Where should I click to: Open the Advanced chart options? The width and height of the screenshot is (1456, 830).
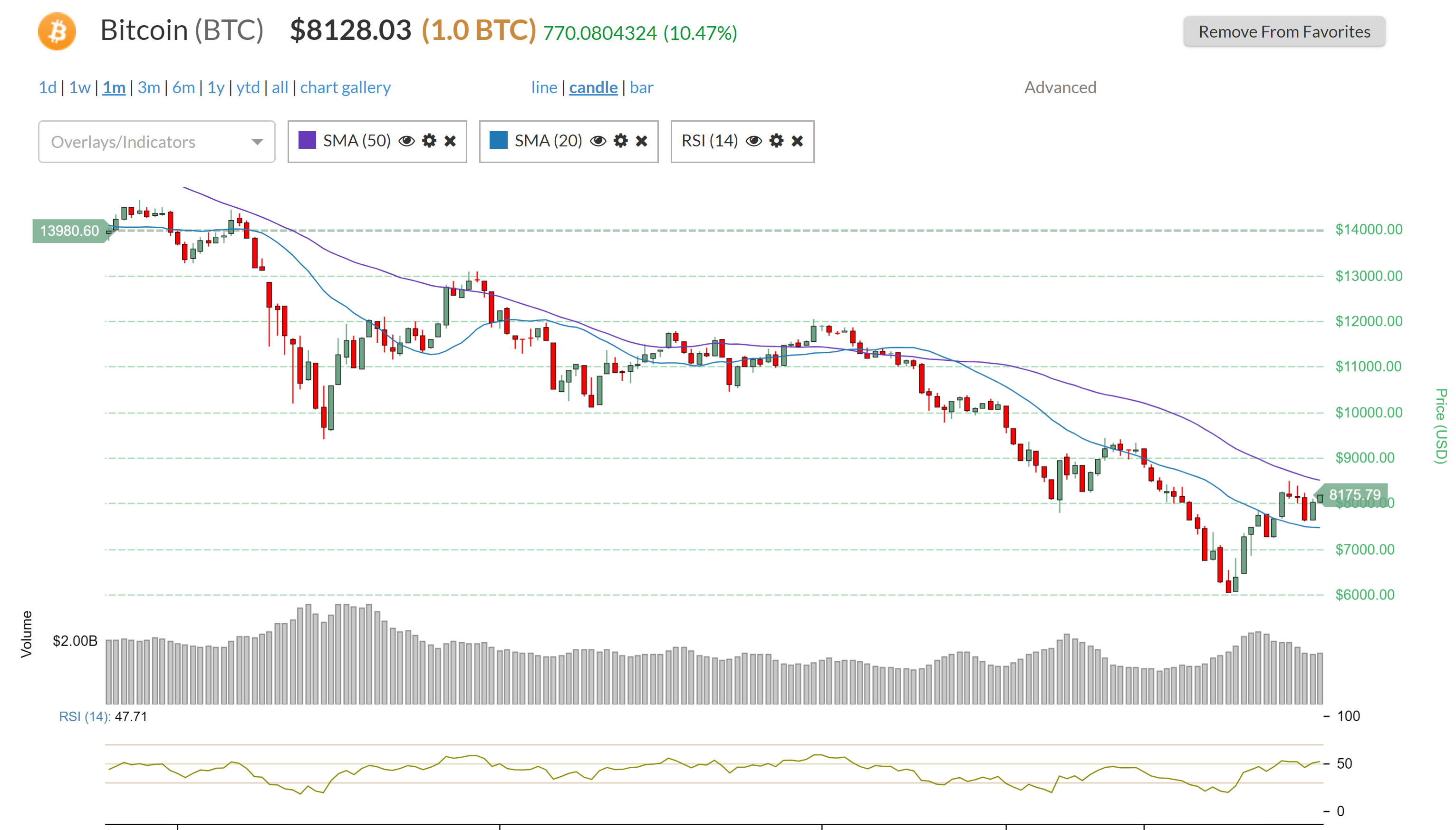[x=1061, y=88]
